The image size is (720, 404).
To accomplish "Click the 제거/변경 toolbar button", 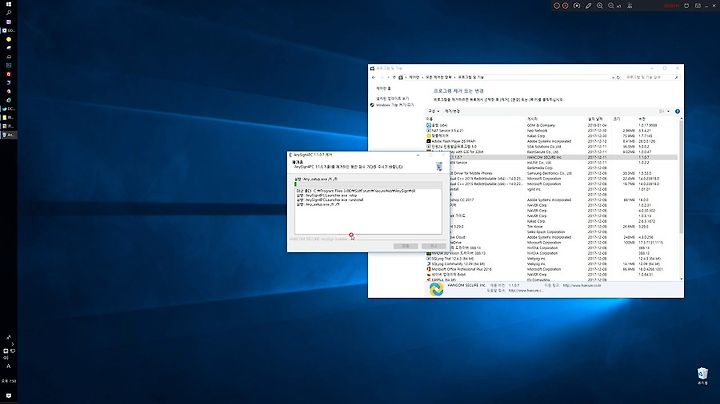I will click(452, 111).
